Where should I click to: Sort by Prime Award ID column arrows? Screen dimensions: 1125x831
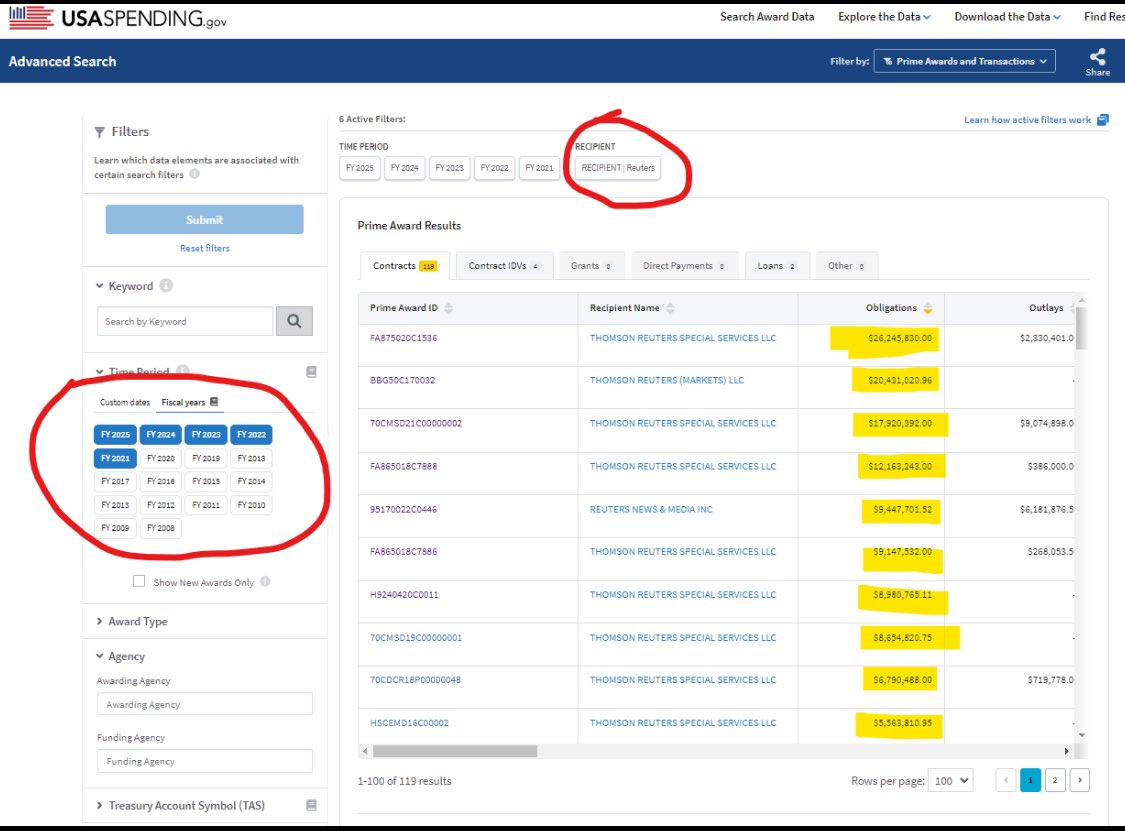coord(448,308)
